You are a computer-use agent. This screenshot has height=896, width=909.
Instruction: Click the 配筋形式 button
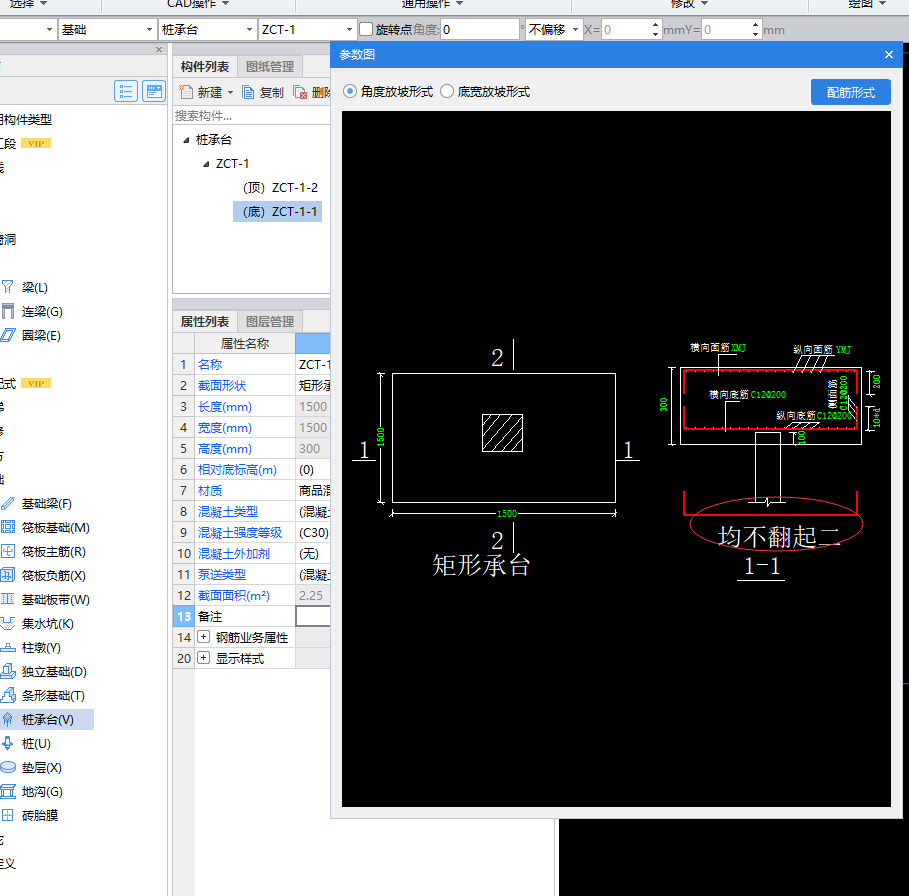(850, 92)
